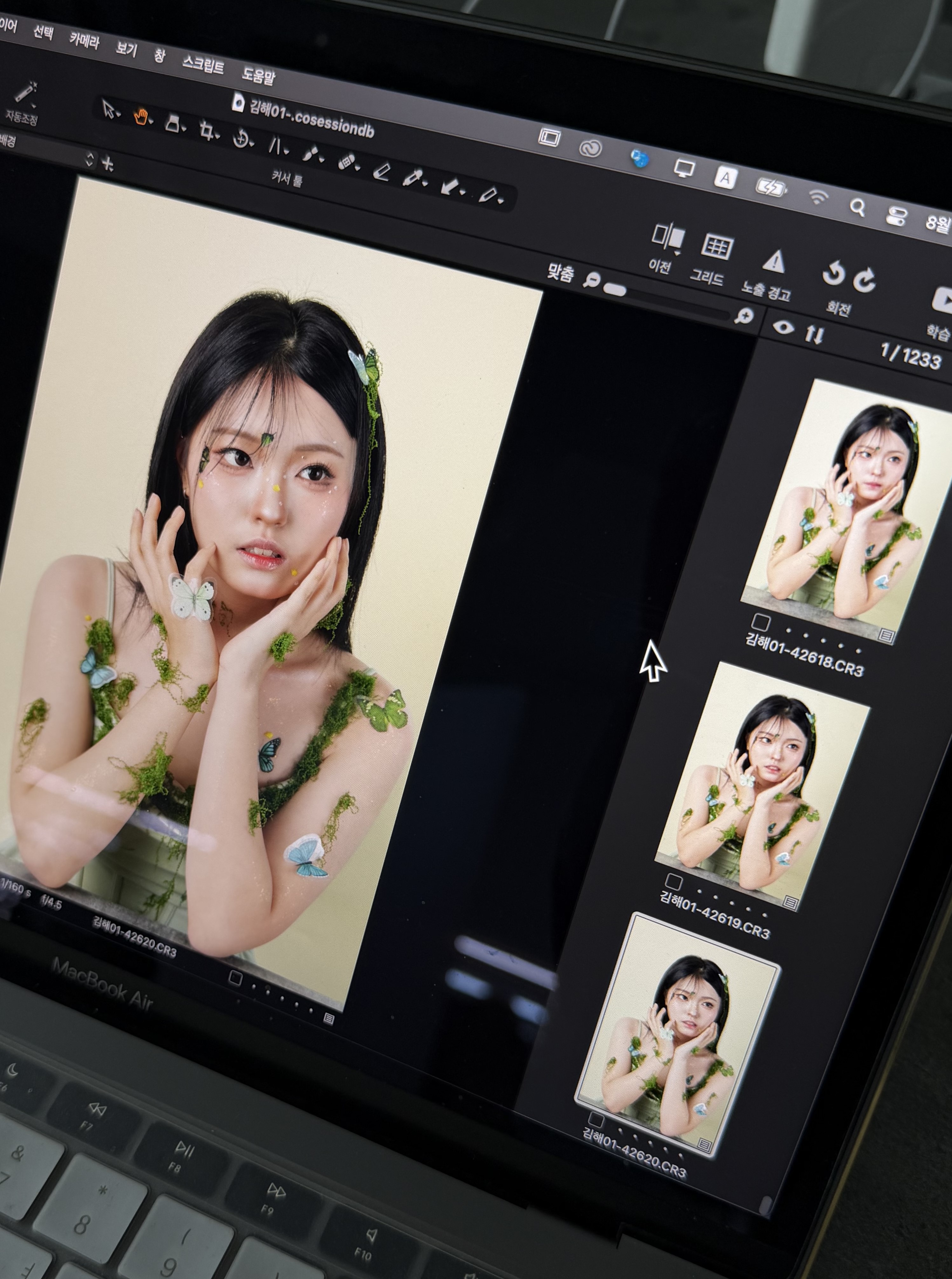
Task: Open Control Center in the menu bar
Action: [897, 216]
